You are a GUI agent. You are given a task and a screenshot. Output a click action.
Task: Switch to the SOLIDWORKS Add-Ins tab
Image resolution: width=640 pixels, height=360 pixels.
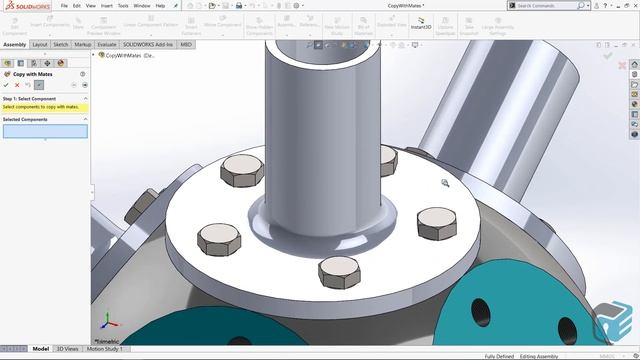pyautogui.click(x=148, y=44)
